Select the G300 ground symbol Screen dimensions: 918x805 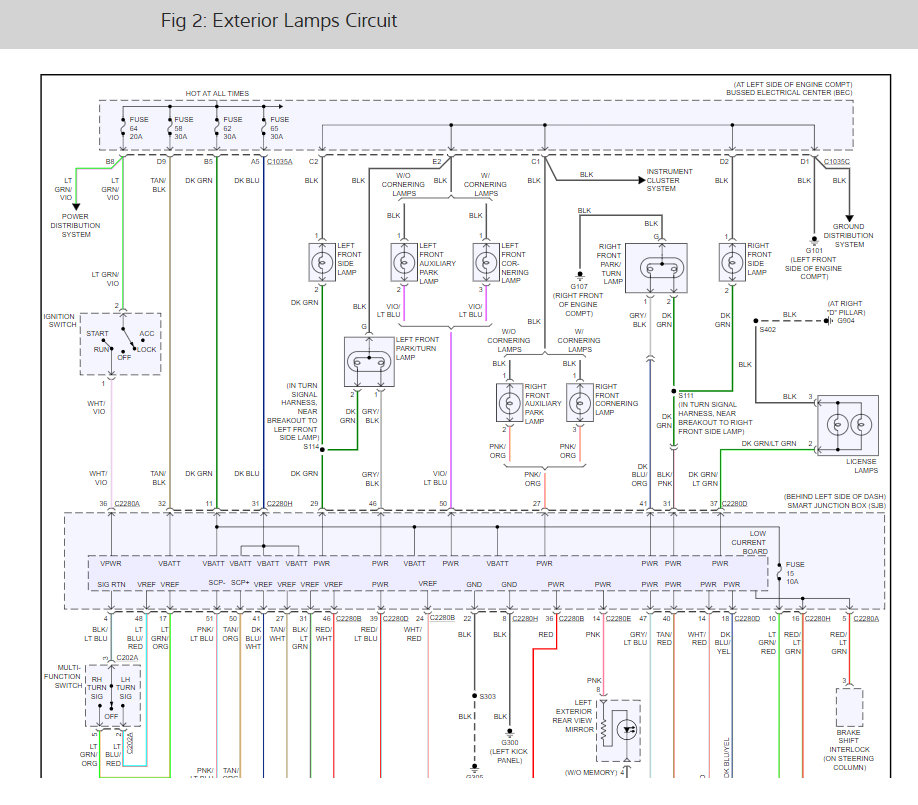coord(509,732)
